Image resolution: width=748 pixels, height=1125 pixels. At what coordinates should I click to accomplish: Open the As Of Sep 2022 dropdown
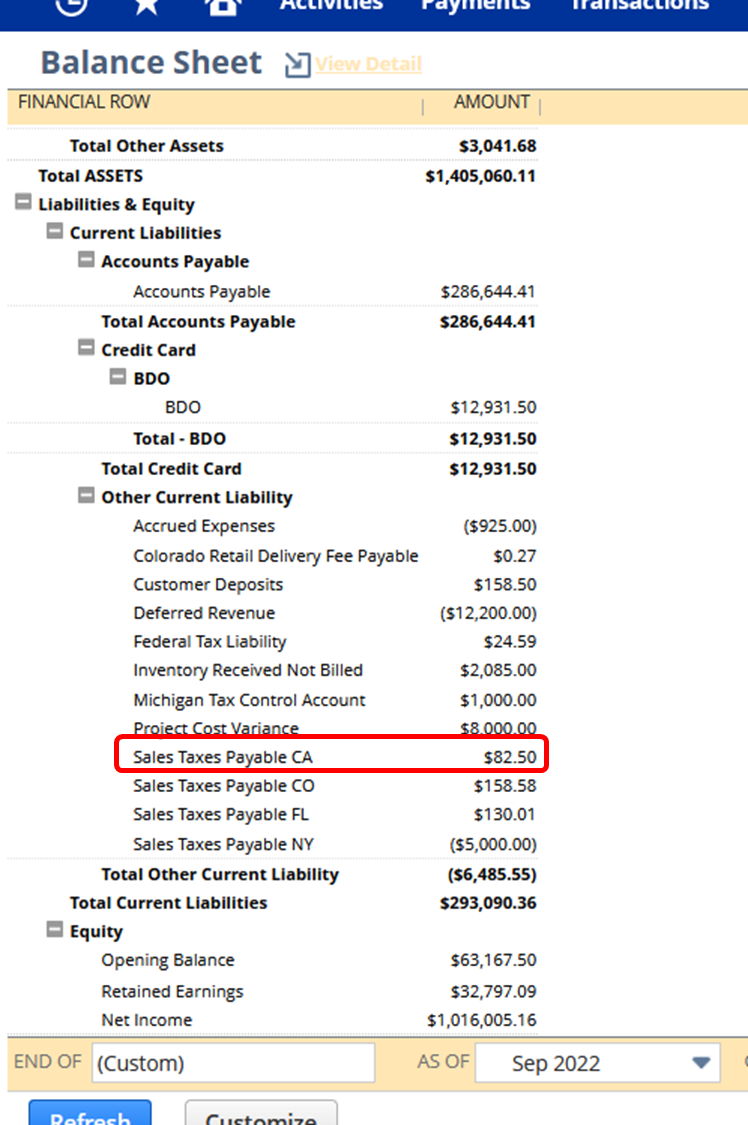[597, 1063]
